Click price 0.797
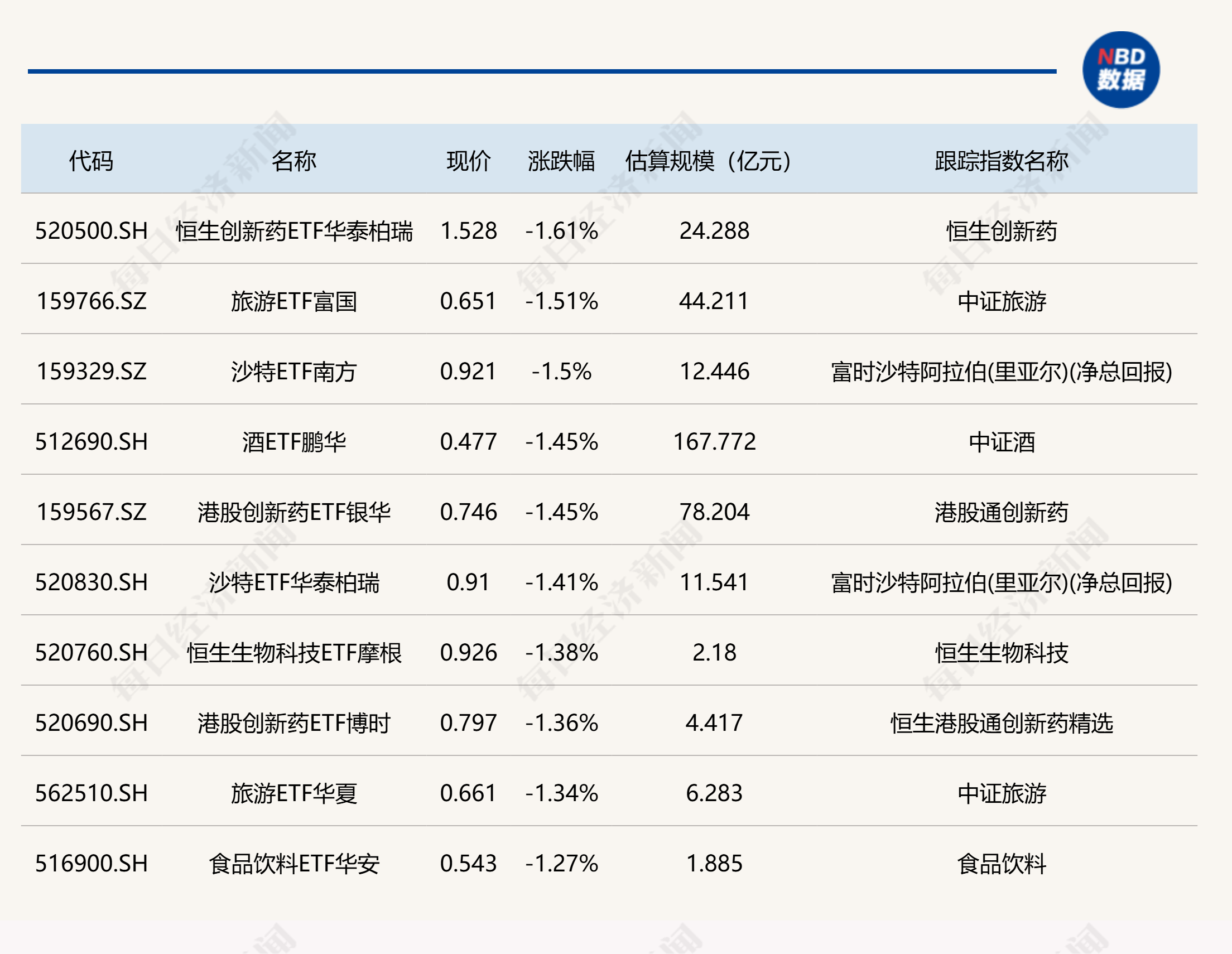 tap(468, 722)
